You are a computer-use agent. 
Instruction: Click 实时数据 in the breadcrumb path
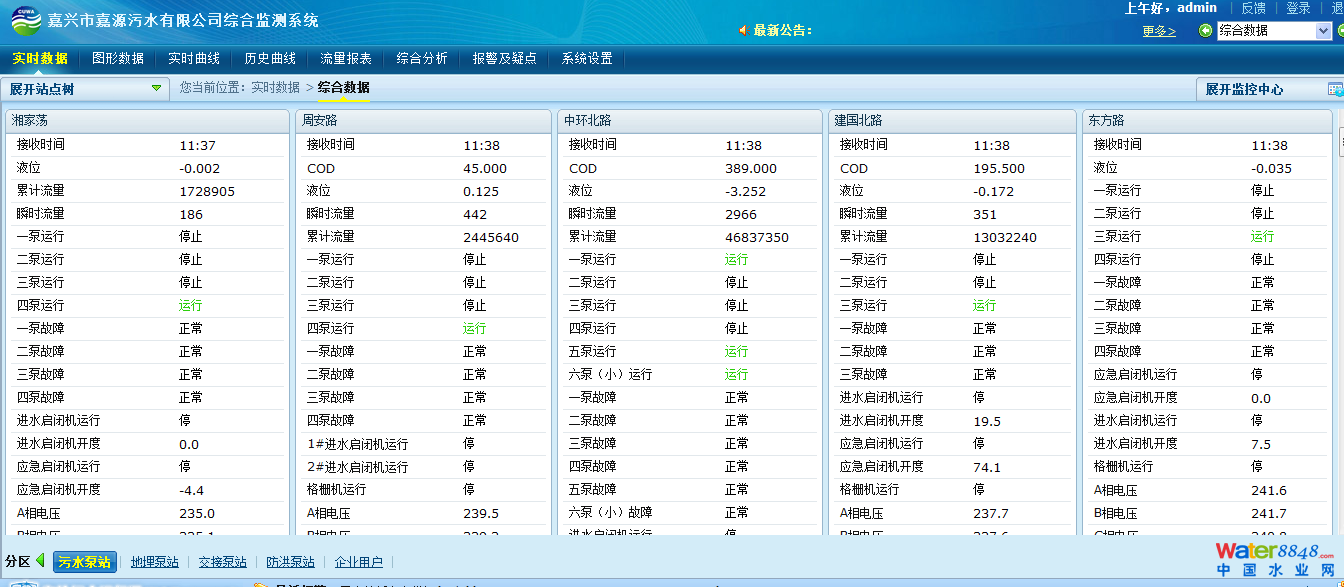click(275, 88)
